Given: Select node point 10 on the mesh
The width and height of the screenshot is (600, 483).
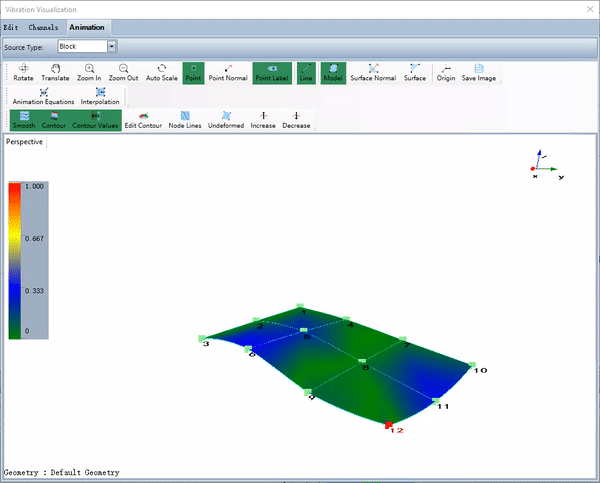Looking at the screenshot, I should tap(472, 365).
